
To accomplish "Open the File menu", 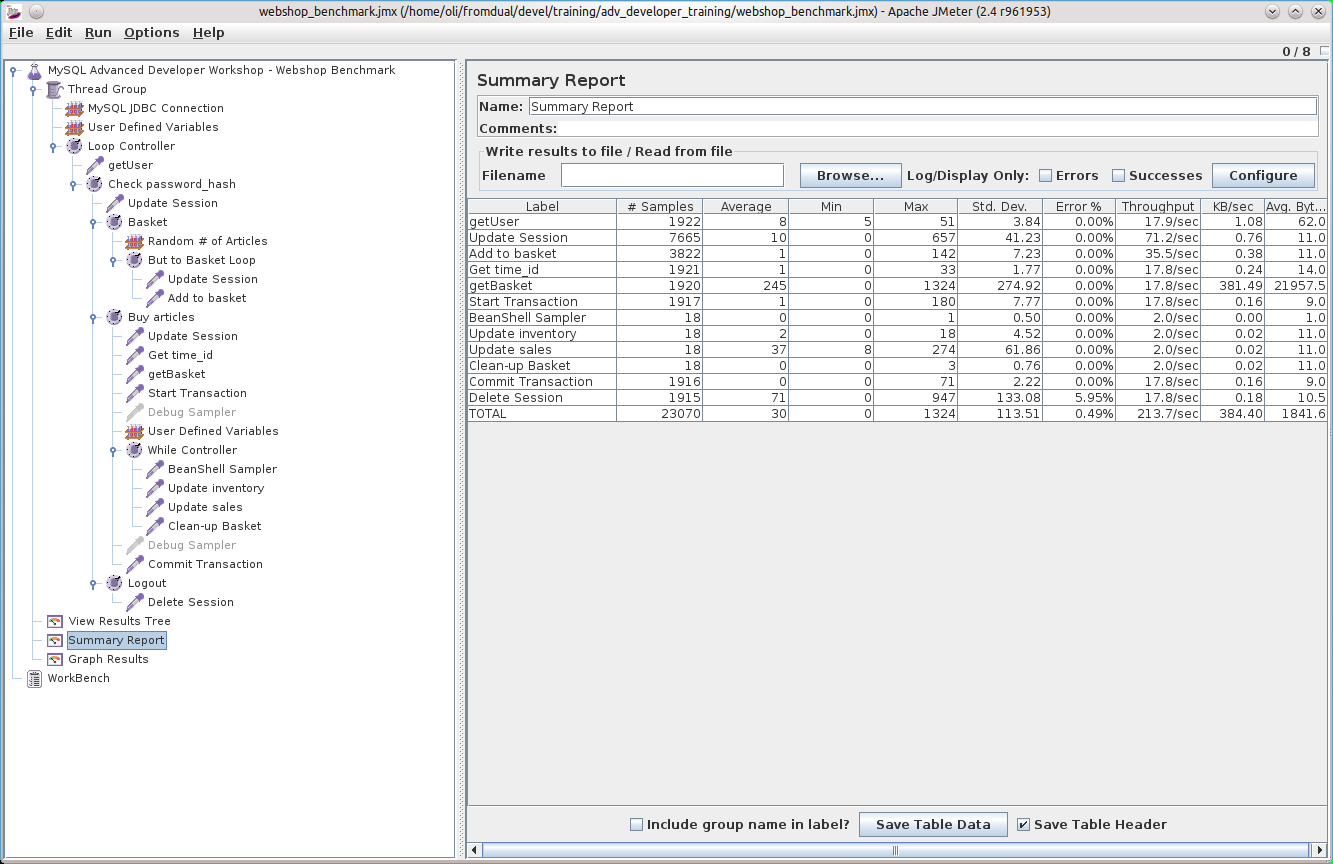I will coord(21,32).
